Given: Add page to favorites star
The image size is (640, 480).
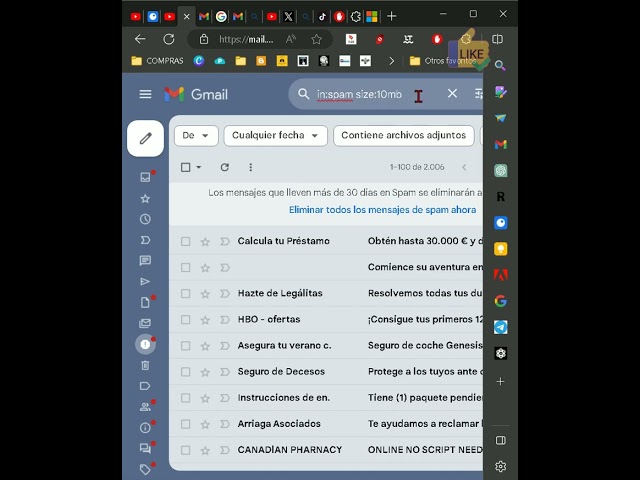Looking at the screenshot, I should tap(316, 39).
